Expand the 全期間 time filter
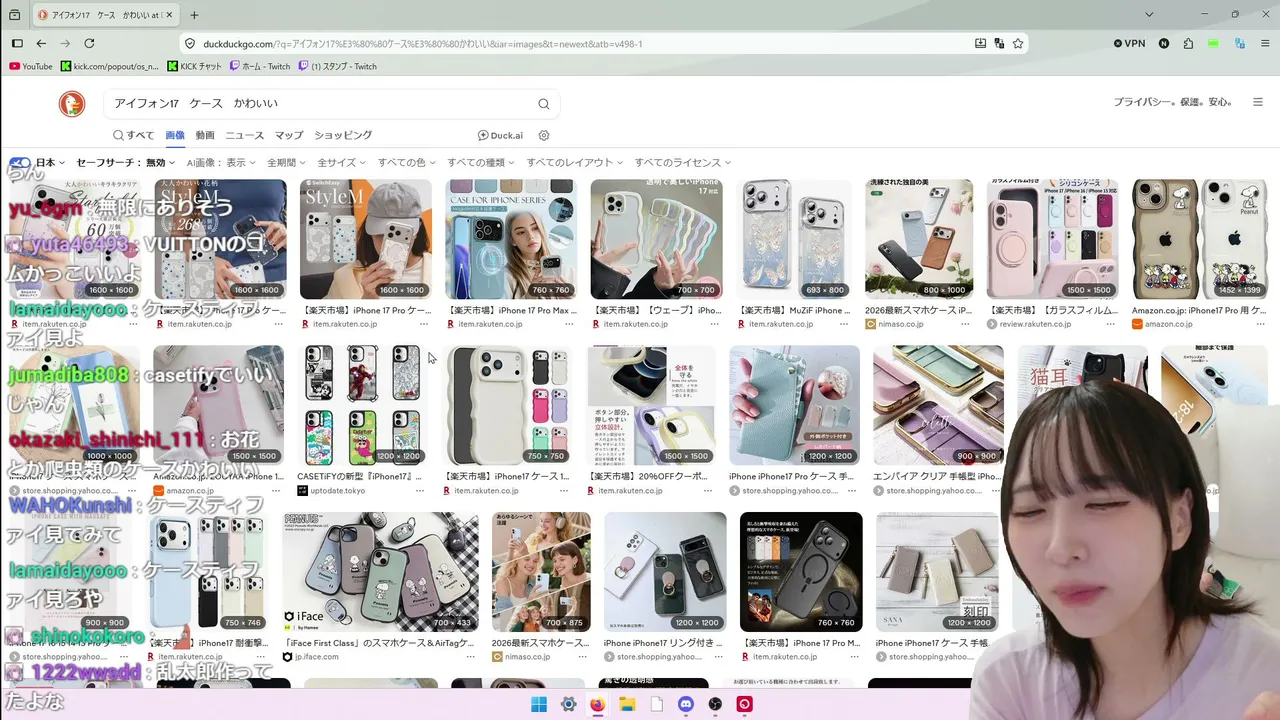The image size is (1280, 720). [287, 163]
